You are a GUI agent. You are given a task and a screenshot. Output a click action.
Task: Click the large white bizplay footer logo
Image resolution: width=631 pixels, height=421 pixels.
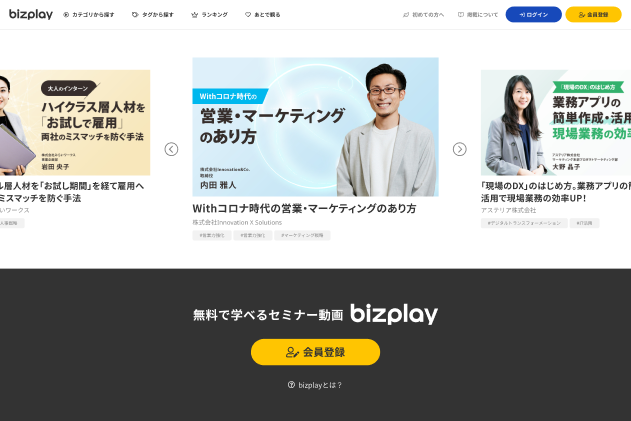[x=394, y=314]
